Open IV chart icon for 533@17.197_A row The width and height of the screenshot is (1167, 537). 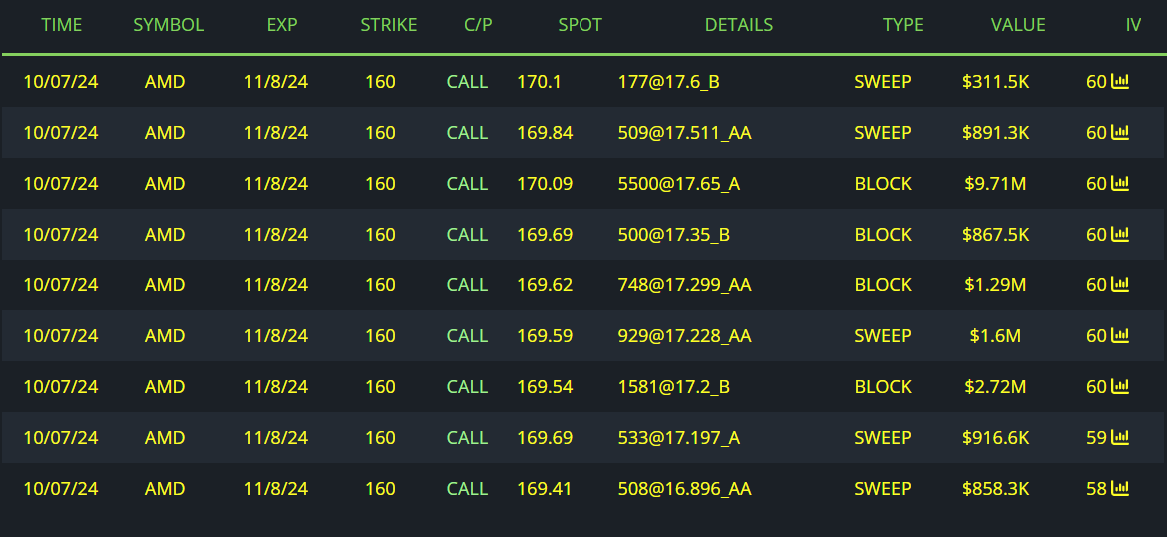(x=1119, y=437)
